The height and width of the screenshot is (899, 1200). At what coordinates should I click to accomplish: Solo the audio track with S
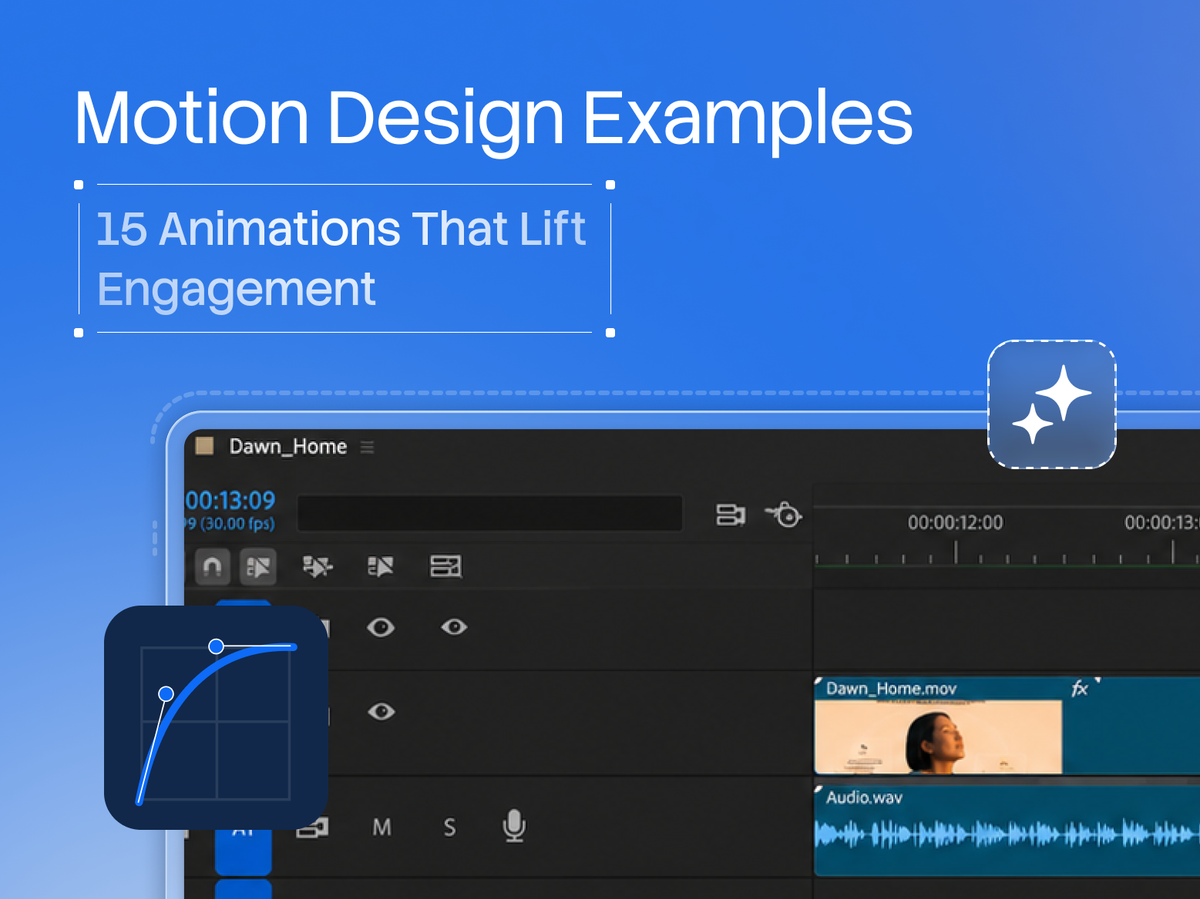(450, 827)
